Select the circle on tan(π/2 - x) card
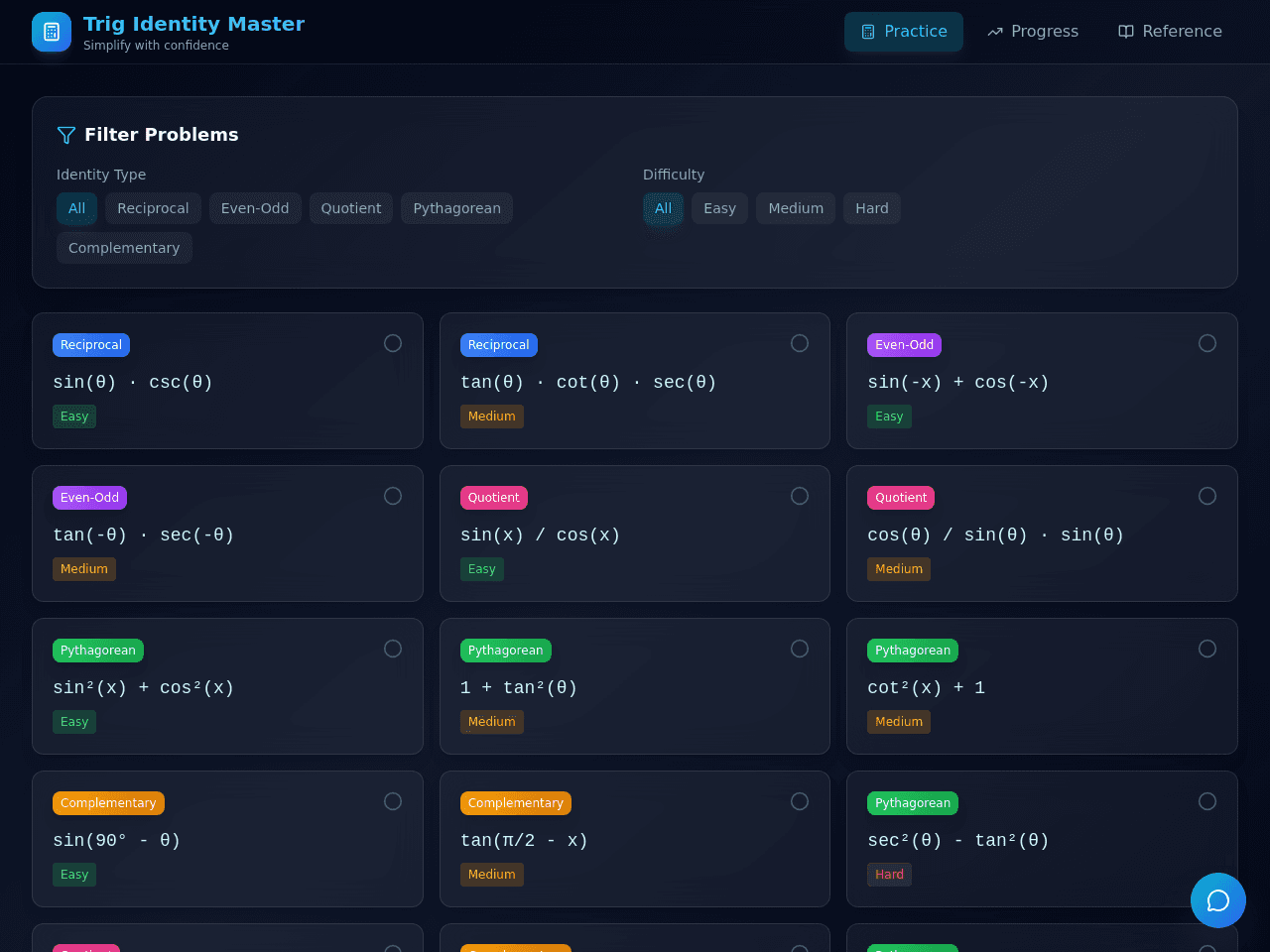The width and height of the screenshot is (1270, 952). [x=800, y=801]
